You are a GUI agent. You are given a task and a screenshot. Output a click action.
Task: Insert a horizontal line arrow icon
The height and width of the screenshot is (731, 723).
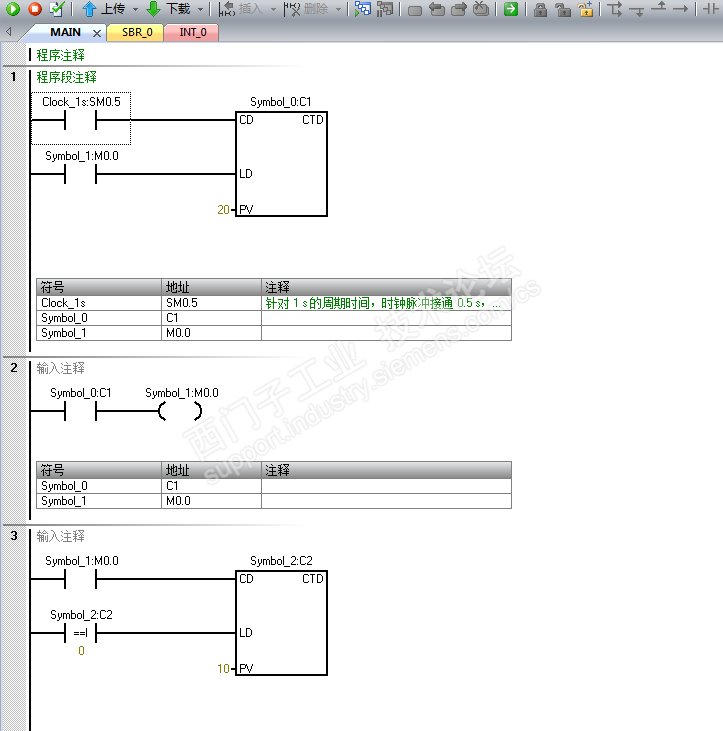[681, 9]
